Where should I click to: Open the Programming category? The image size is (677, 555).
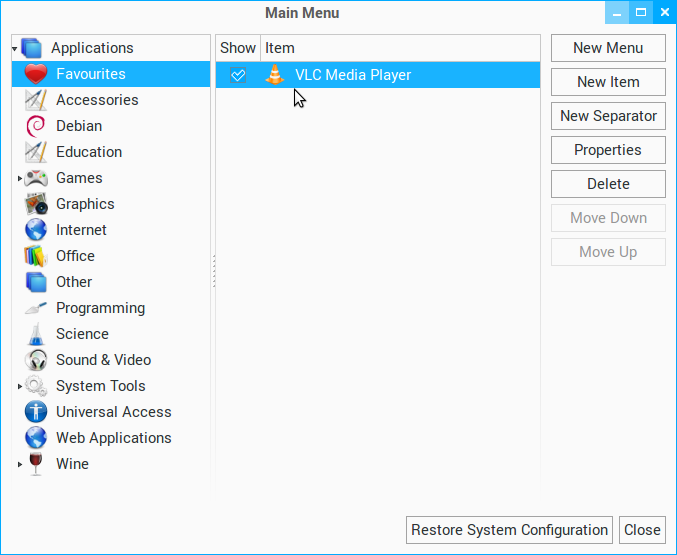(x=100, y=308)
